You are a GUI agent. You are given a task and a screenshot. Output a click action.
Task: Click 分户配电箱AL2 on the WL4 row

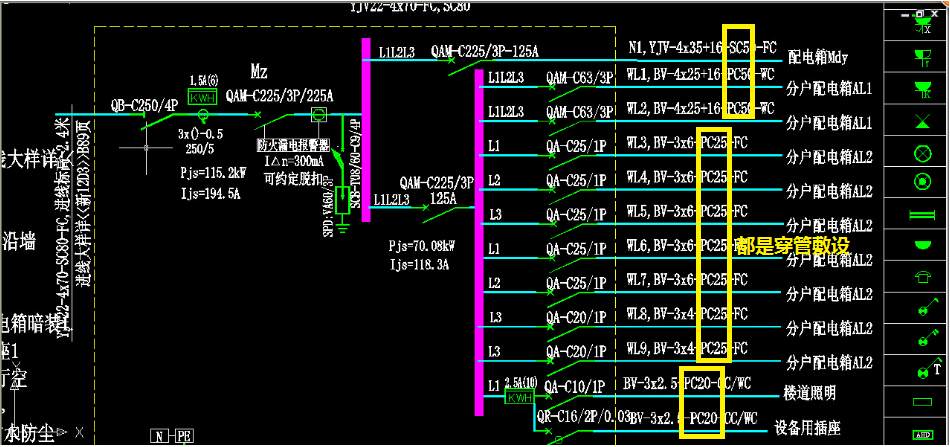click(x=829, y=191)
